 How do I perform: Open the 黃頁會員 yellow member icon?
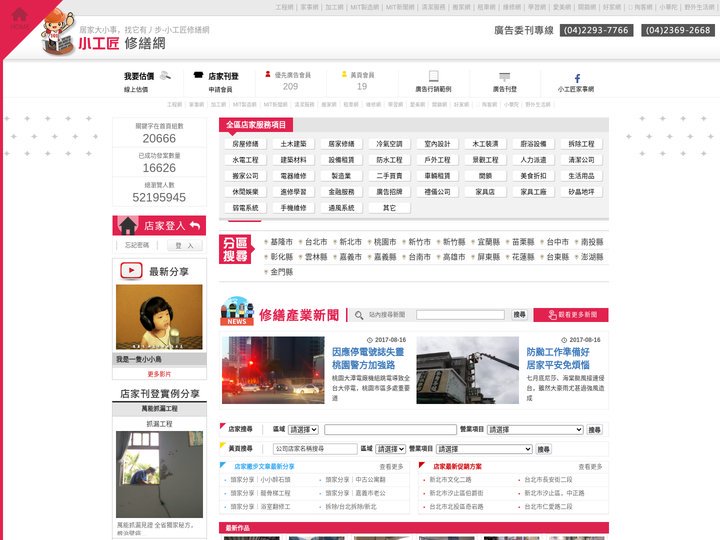[x=344, y=74]
